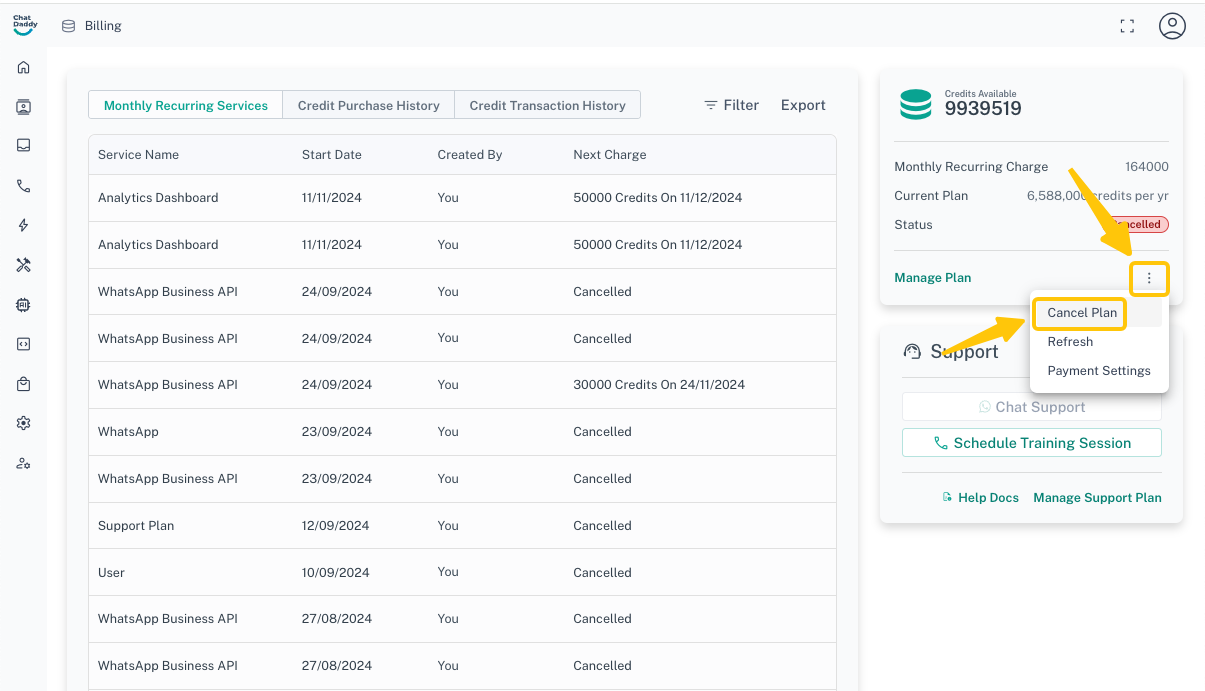The width and height of the screenshot is (1205, 691).
Task: Choose Payment Settings menu item
Action: (1098, 371)
